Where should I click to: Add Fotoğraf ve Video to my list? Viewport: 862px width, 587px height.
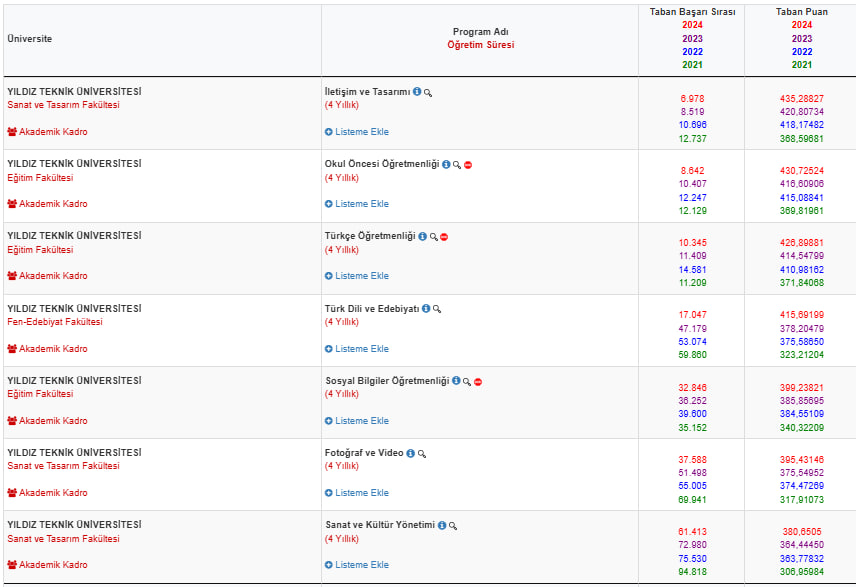[357, 493]
